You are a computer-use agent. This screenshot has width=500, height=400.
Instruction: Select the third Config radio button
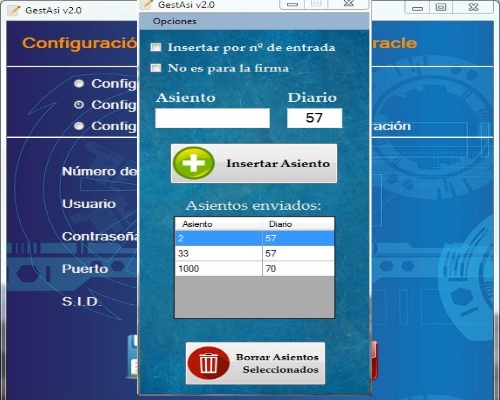[79, 126]
